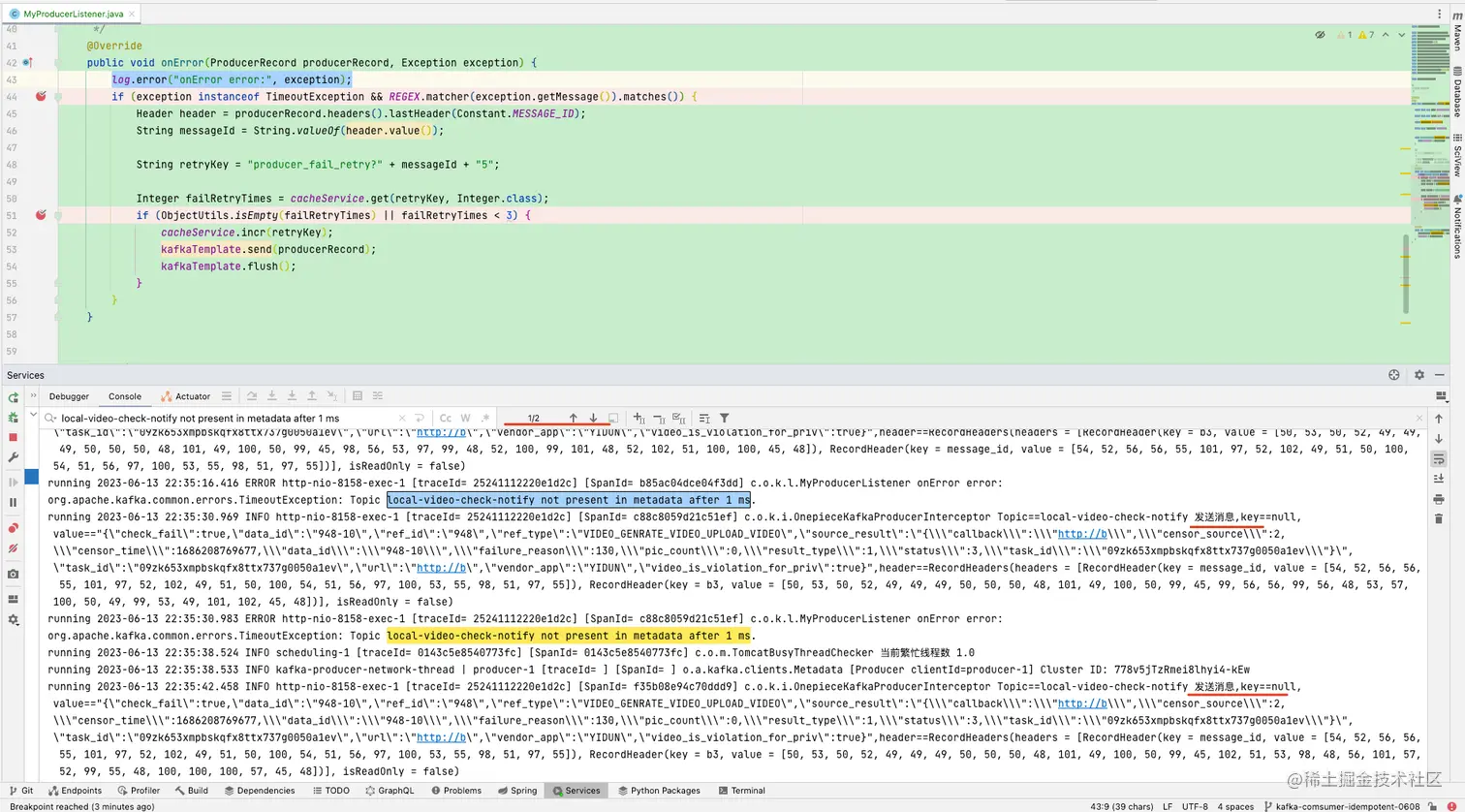Image resolution: width=1465 pixels, height=812 pixels.
Task: Open Services panel gear options
Action: point(1419,375)
